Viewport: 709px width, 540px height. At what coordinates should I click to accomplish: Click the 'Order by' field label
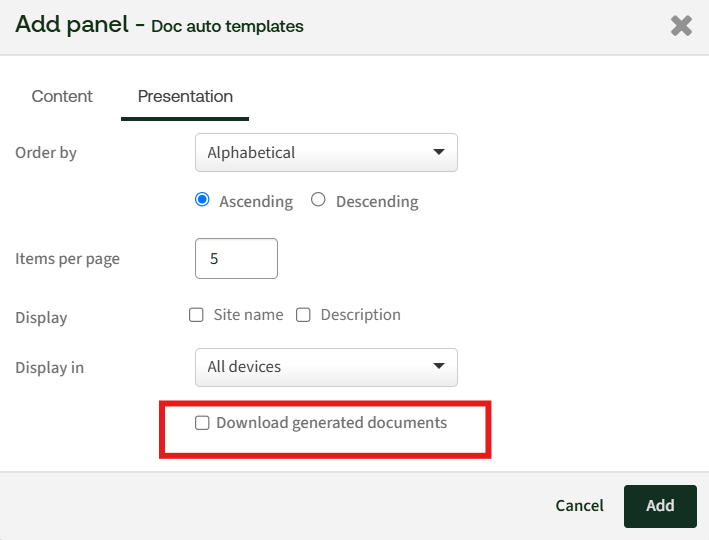coord(46,153)
